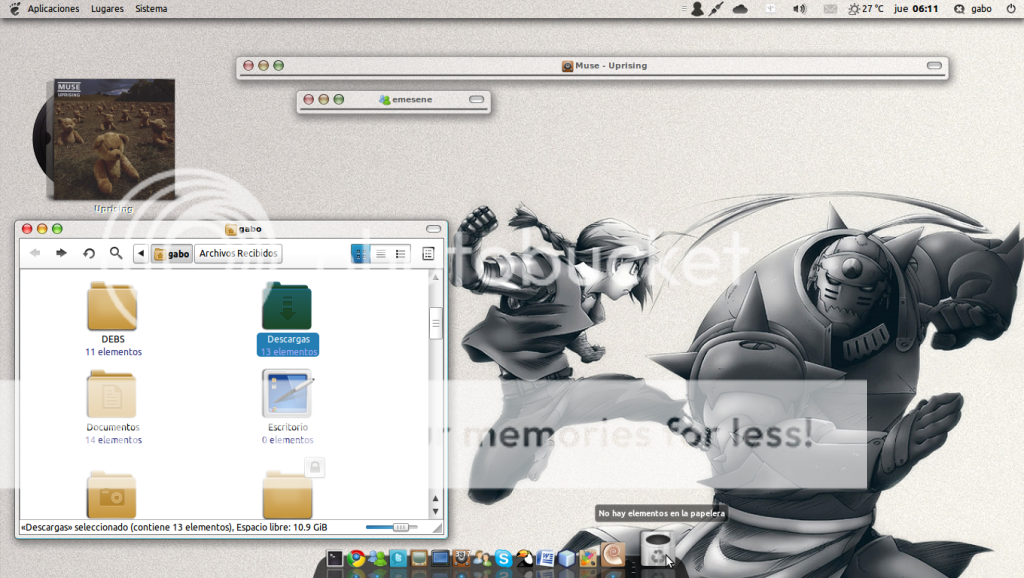Open the gabo user session menu
Viewport: 1024px width, 578px height.
[x=973, y=9]
